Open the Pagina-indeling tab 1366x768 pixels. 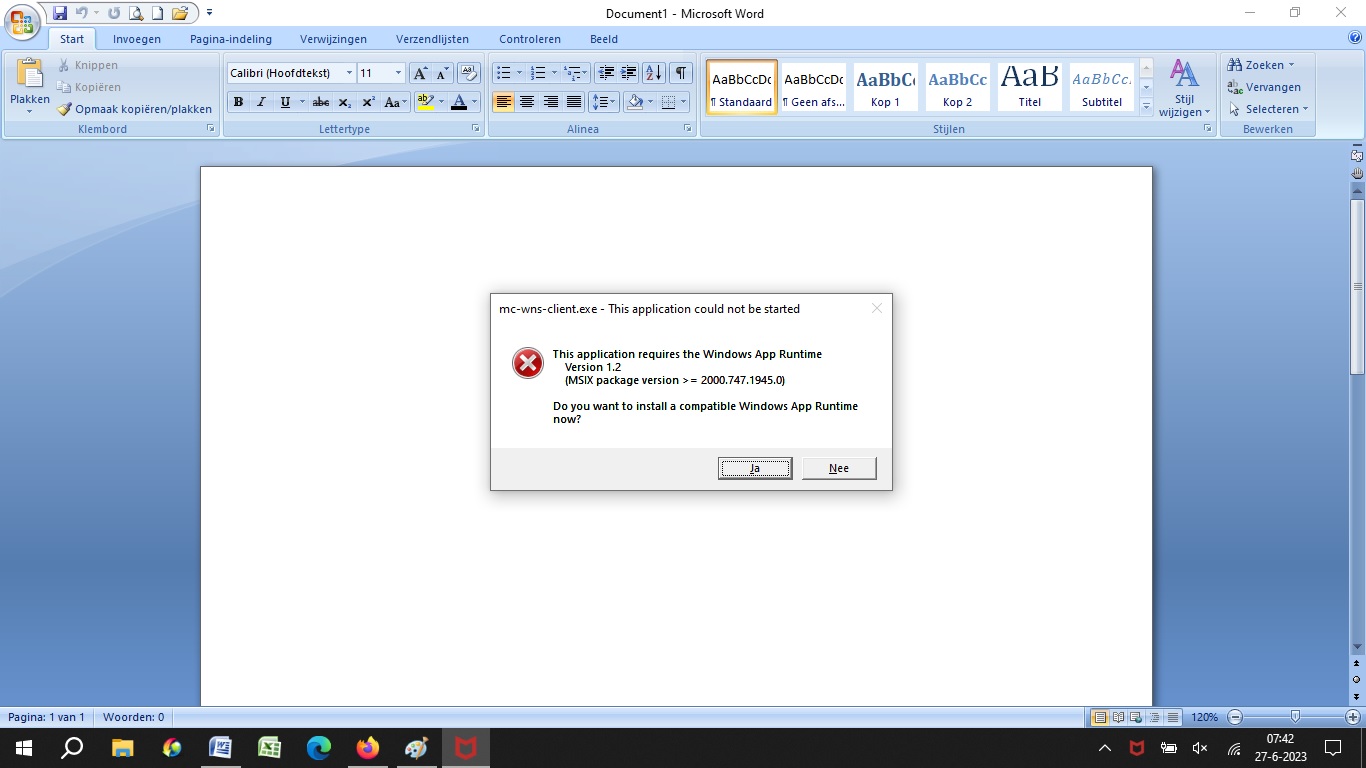pyautogui.click(x=231, y=39)
